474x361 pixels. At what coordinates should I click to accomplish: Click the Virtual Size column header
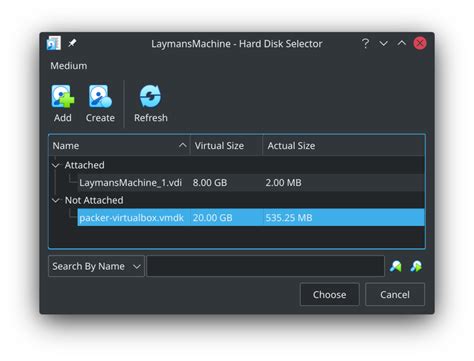226,146
